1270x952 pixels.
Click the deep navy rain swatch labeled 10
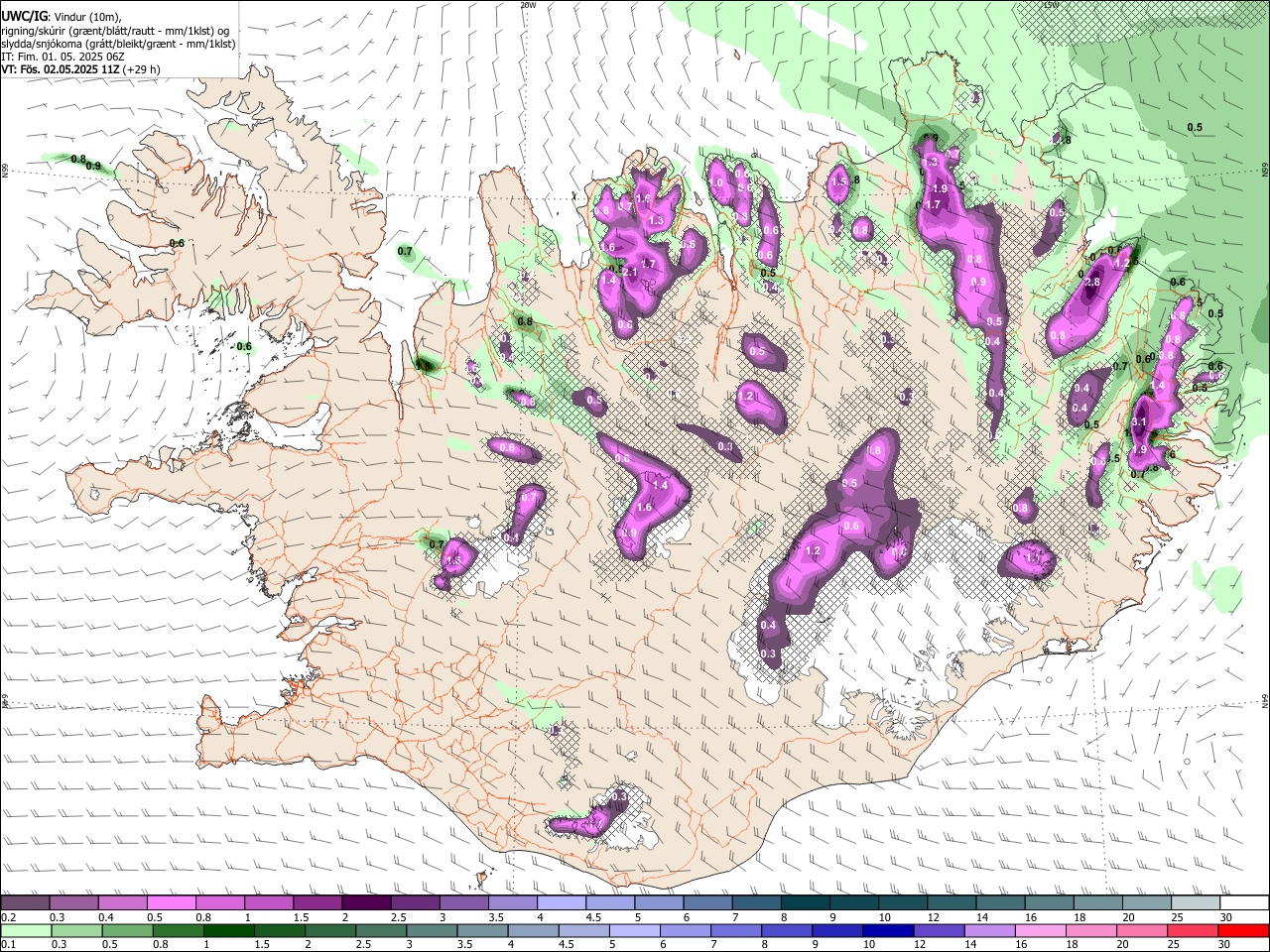[x=889, y=930]
